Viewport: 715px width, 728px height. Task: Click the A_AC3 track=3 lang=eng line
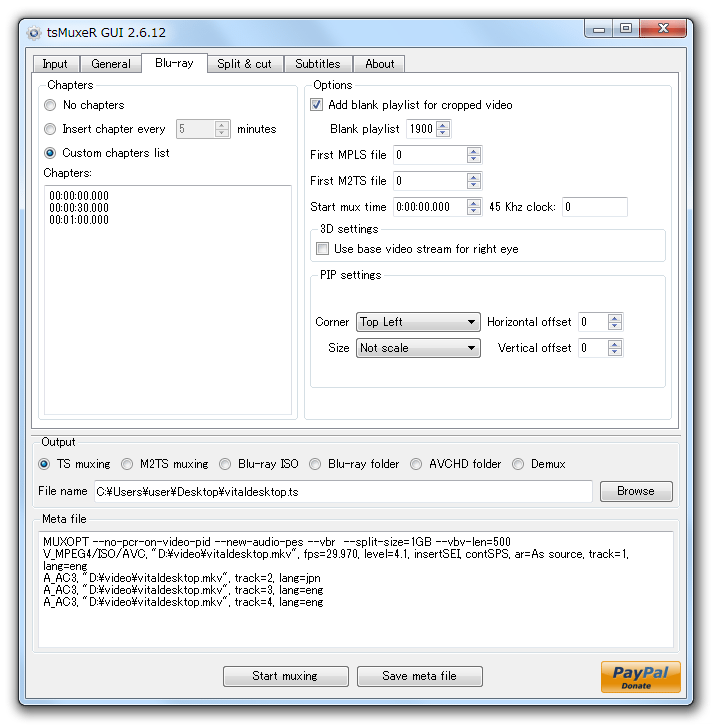point(183,591)
